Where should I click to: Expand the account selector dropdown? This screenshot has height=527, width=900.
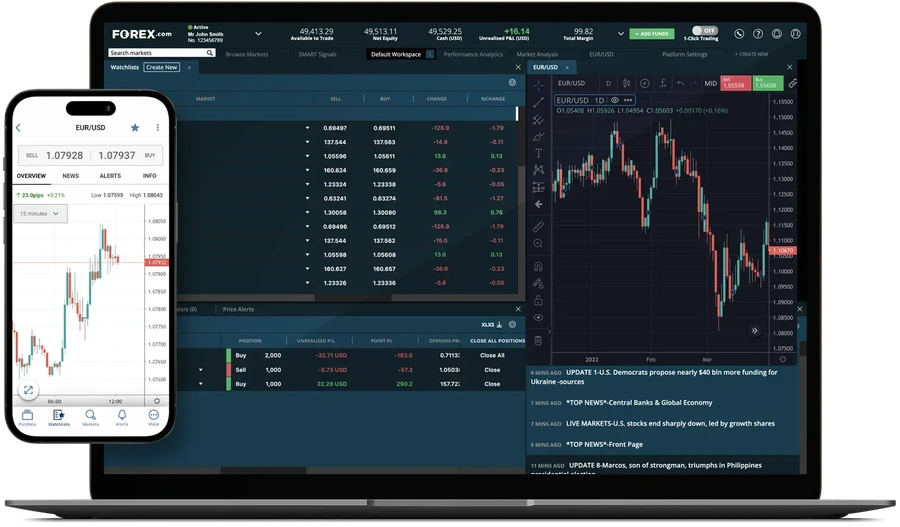click(x=258, y=34)
